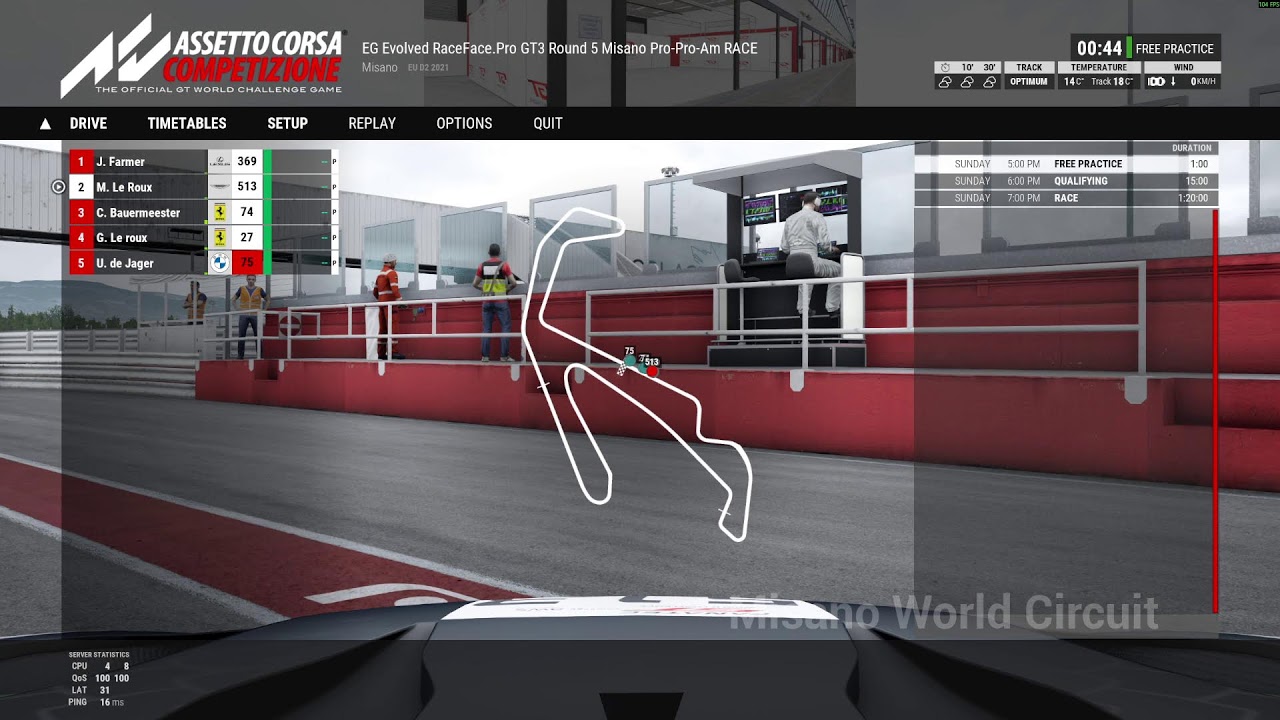Click the 00:44 session timer

tap(1099, 48)
